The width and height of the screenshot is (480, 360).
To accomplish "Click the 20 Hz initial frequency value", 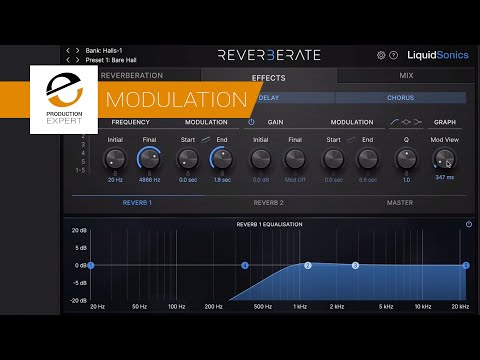I will point(115,180).
